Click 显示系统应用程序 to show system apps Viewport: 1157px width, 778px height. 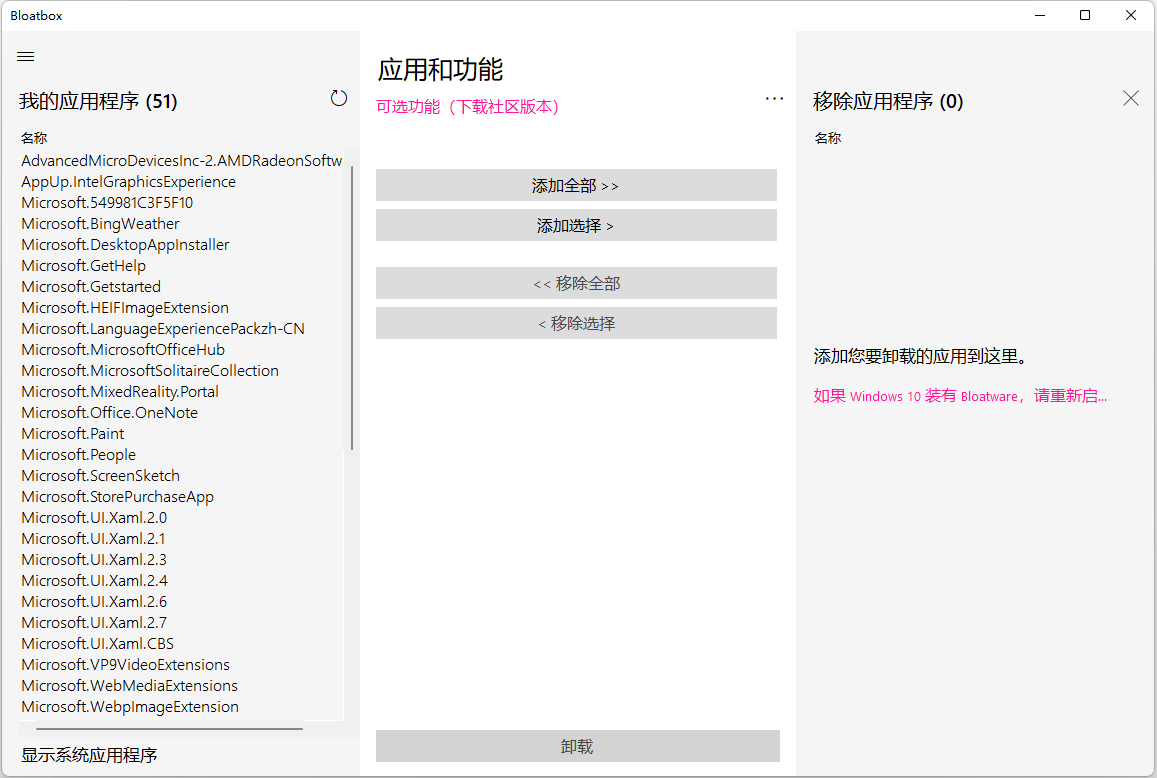click(x=89, y=755)
